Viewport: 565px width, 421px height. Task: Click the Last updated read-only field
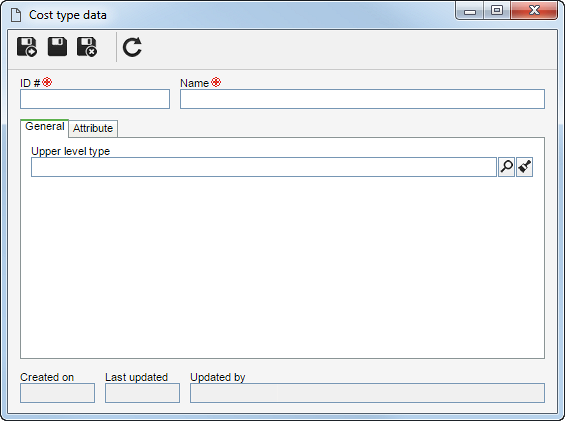click(x=142, y=393)
